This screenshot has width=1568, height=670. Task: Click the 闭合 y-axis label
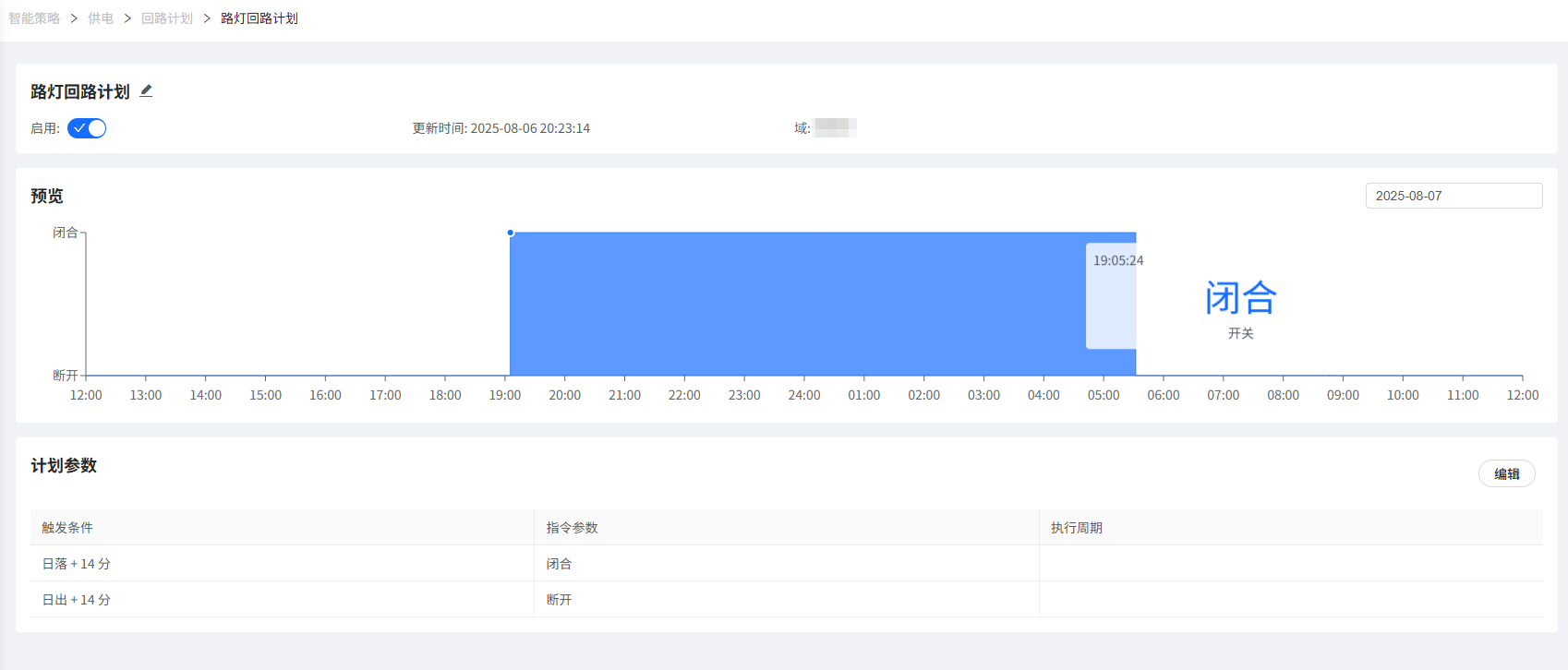click(66, 233)
